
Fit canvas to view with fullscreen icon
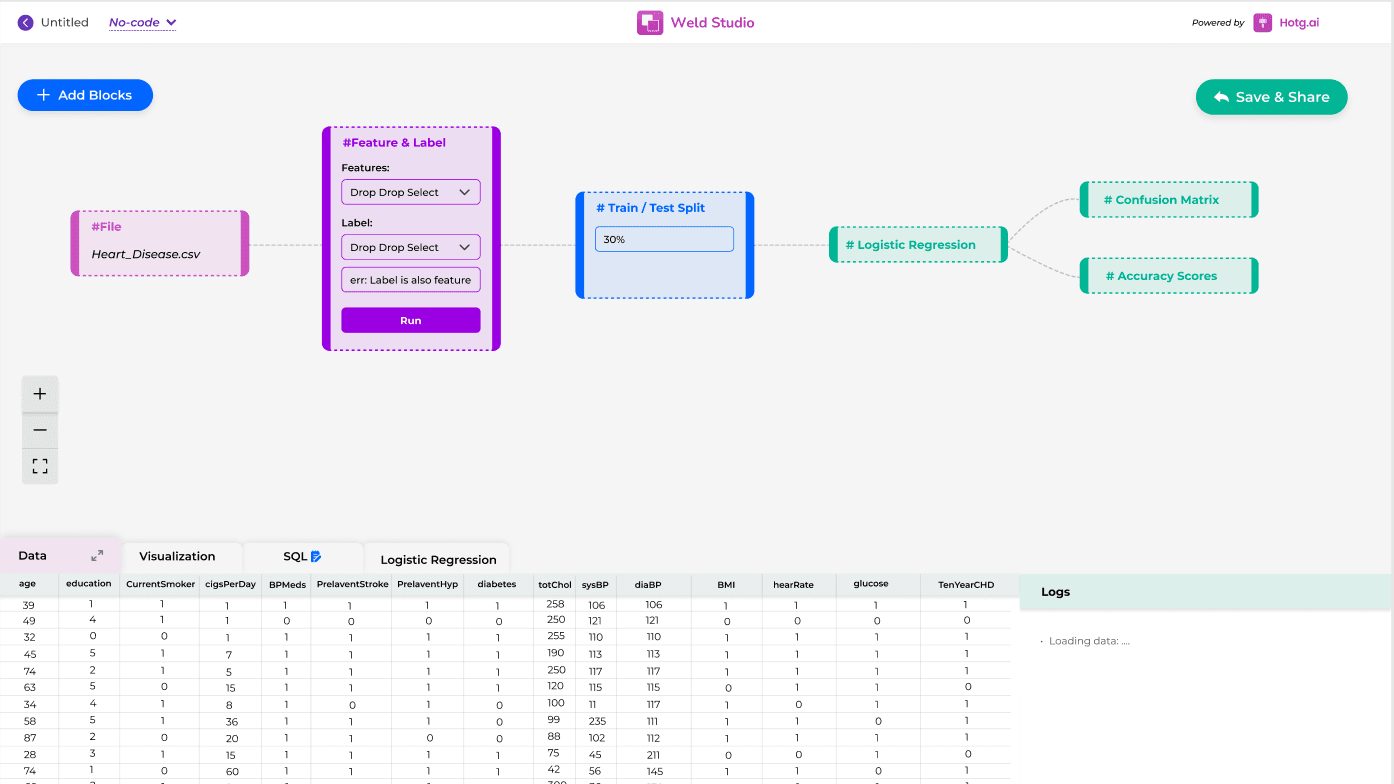40,466
